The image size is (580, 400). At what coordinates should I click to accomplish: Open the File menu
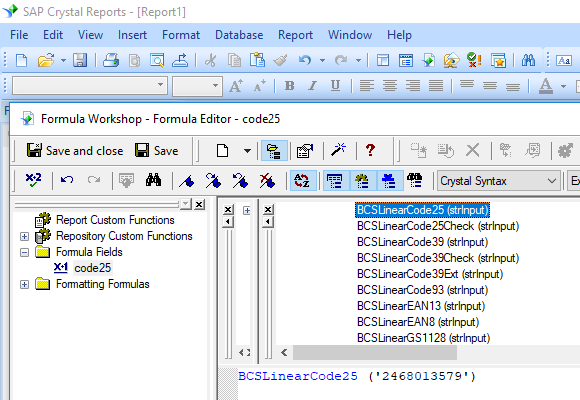pos(19,35)
